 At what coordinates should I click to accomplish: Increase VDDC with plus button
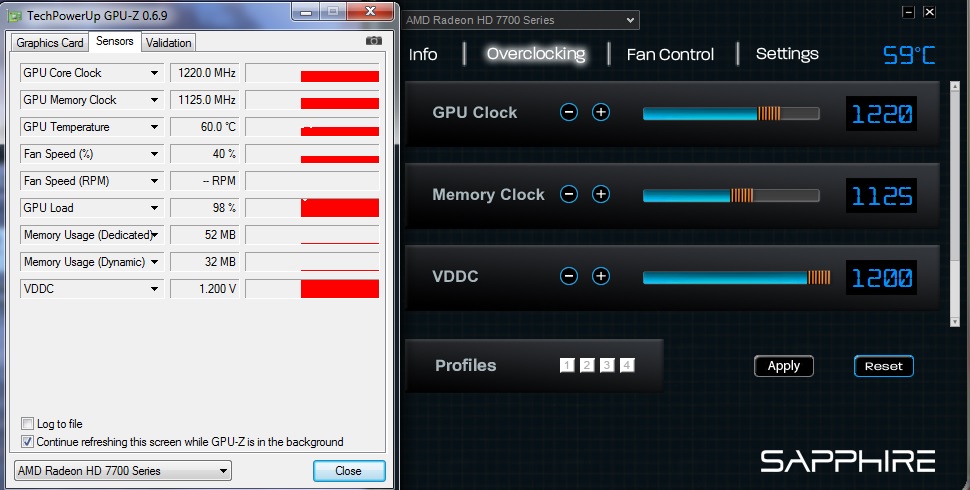coord(601,276)
